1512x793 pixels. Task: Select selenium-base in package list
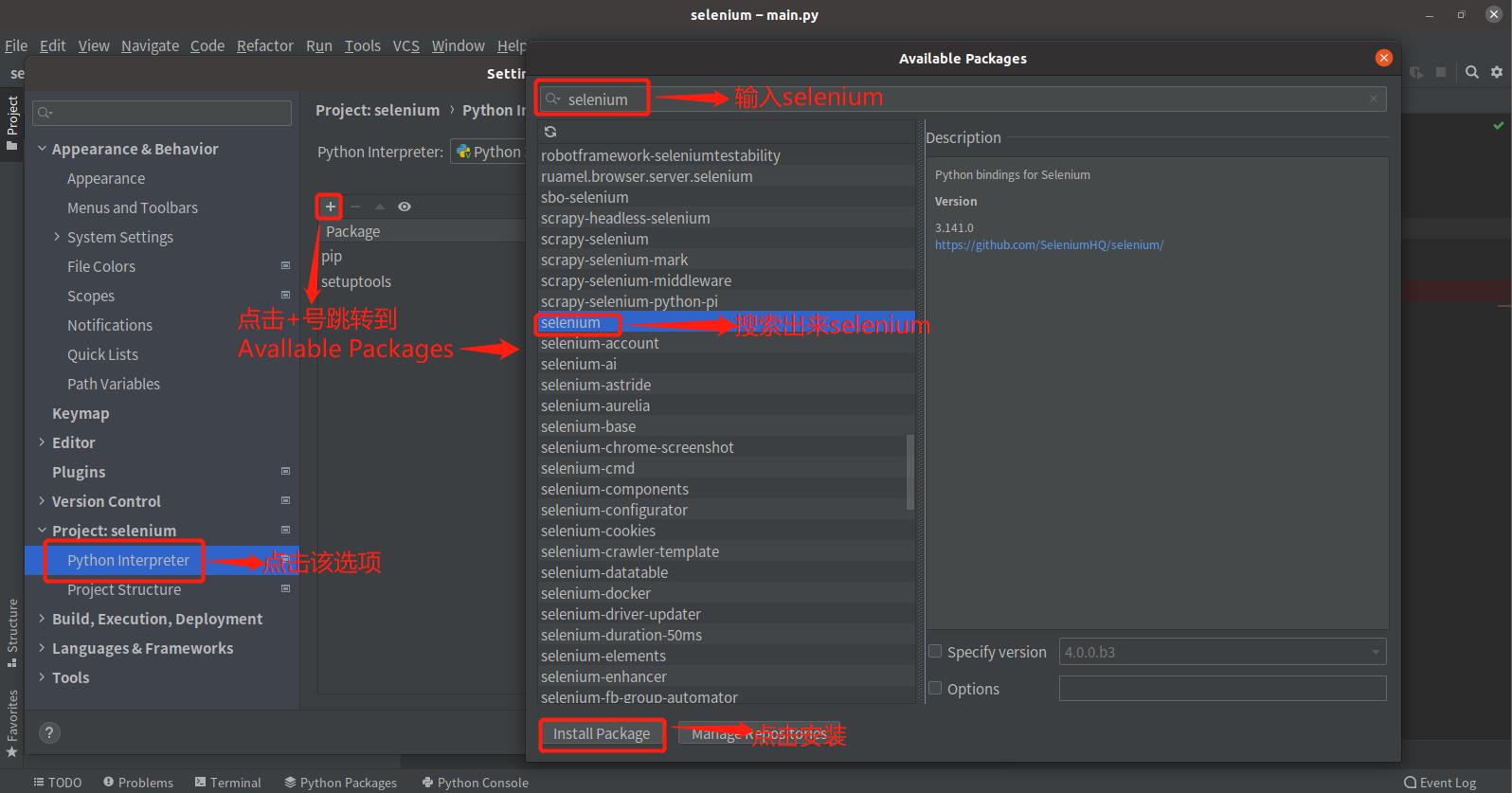726,426
